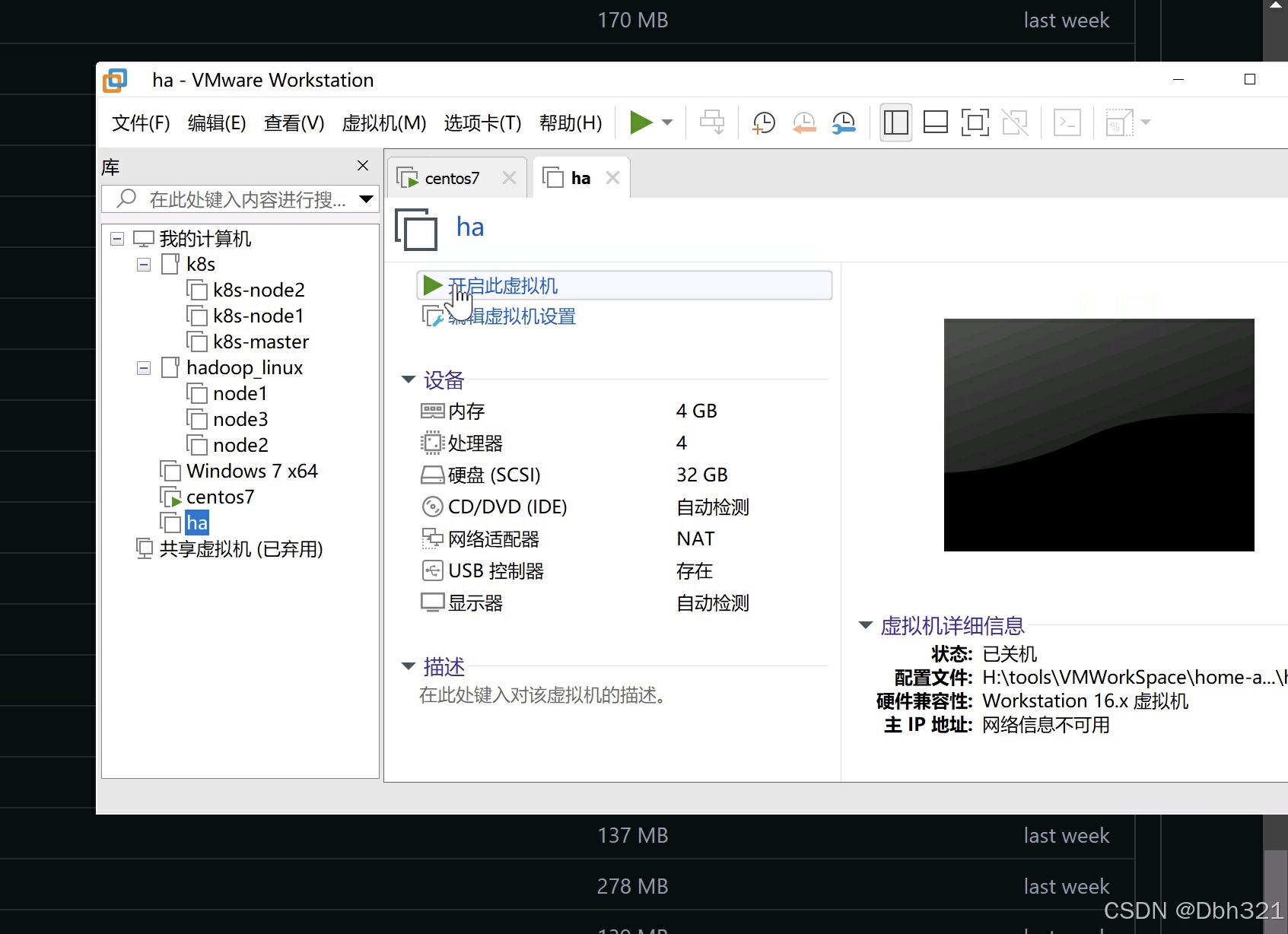
Task: Open the power options dropdown arrow
Action: tap(667, 122)
